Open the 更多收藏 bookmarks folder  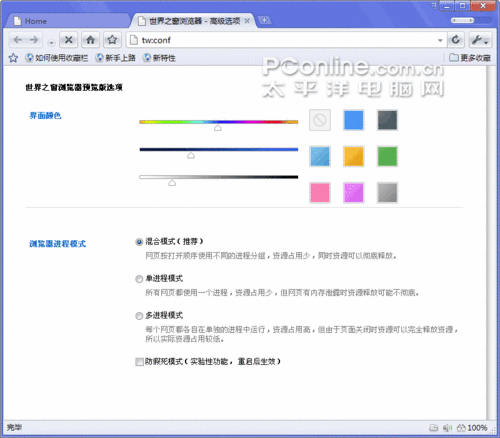pyautogui.click(x=470, y=58)
